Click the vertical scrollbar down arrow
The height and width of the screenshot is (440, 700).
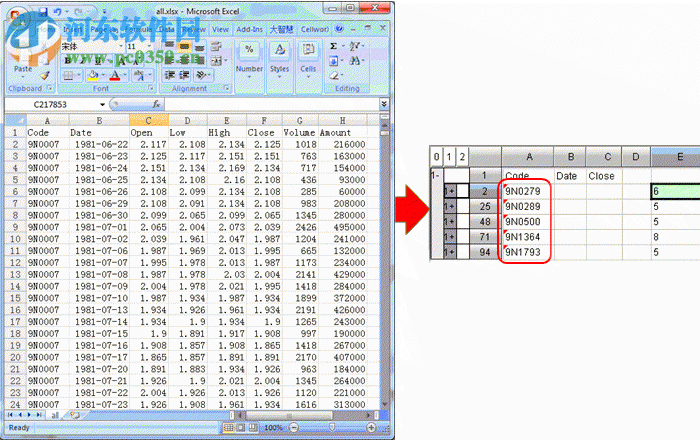pyautogui.click(x=384, y=404)
